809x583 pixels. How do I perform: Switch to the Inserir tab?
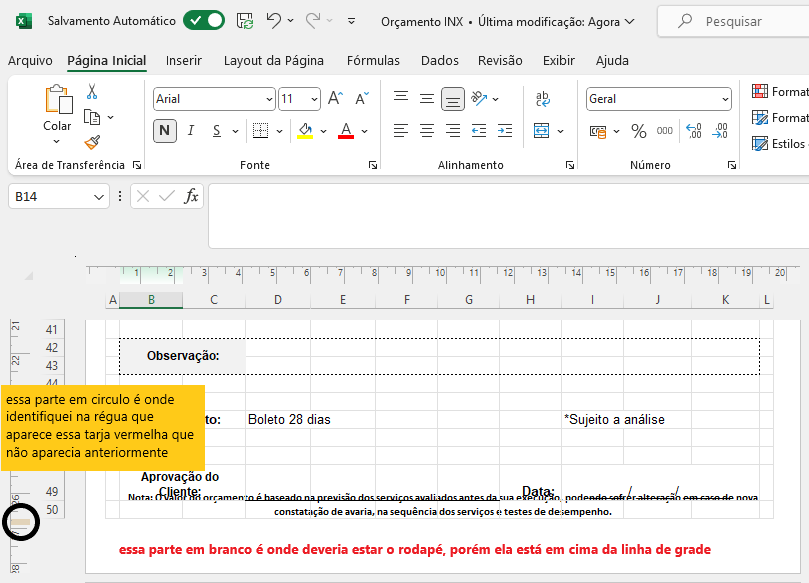pyautogui.click(x=184, y=61)
